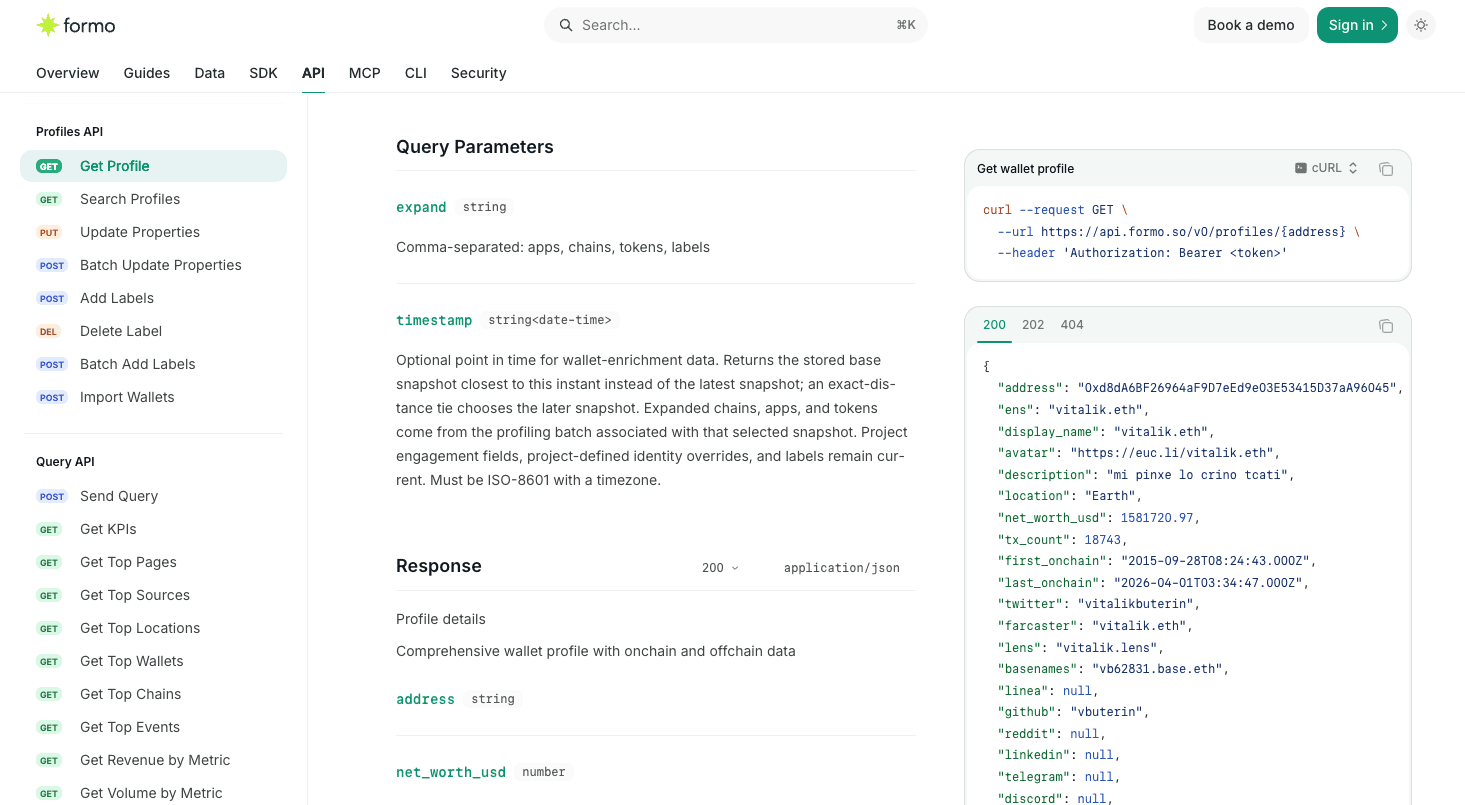Viewport: 1465px width, 805px height.
Task: Click the Response heading
Action: 439,566
